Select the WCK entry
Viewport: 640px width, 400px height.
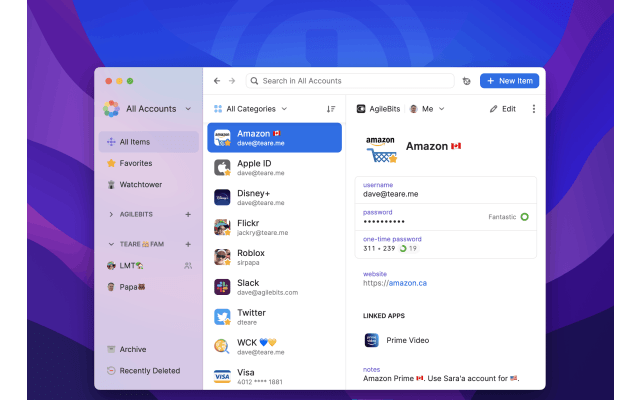pyautogui.click(x=274, y=347)
